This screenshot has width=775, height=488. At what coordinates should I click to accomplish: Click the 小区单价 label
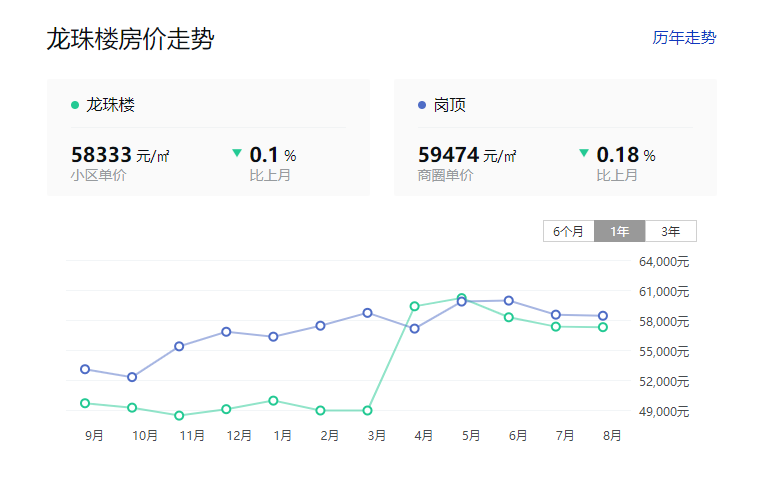99,175
